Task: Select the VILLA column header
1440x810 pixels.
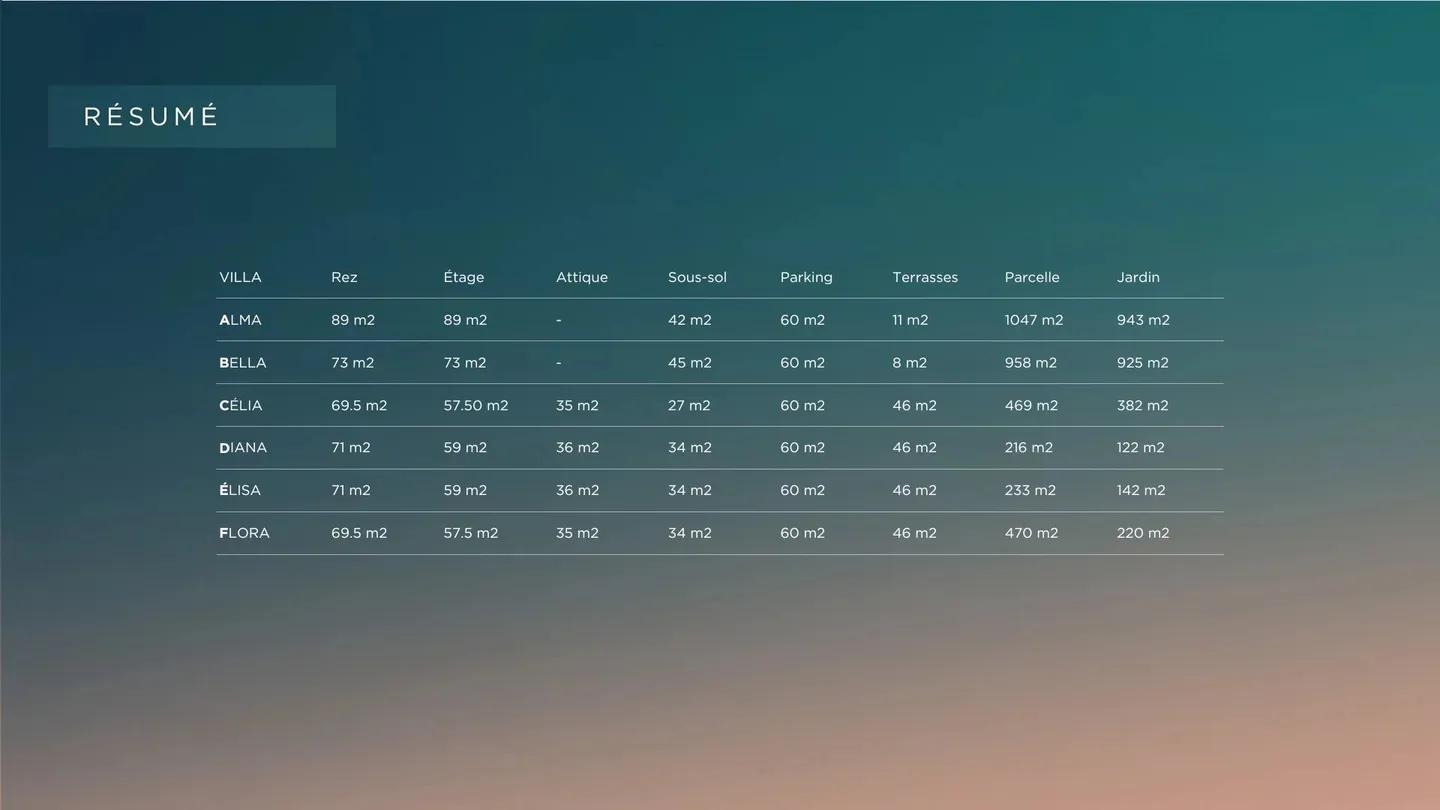Action: 240,277
